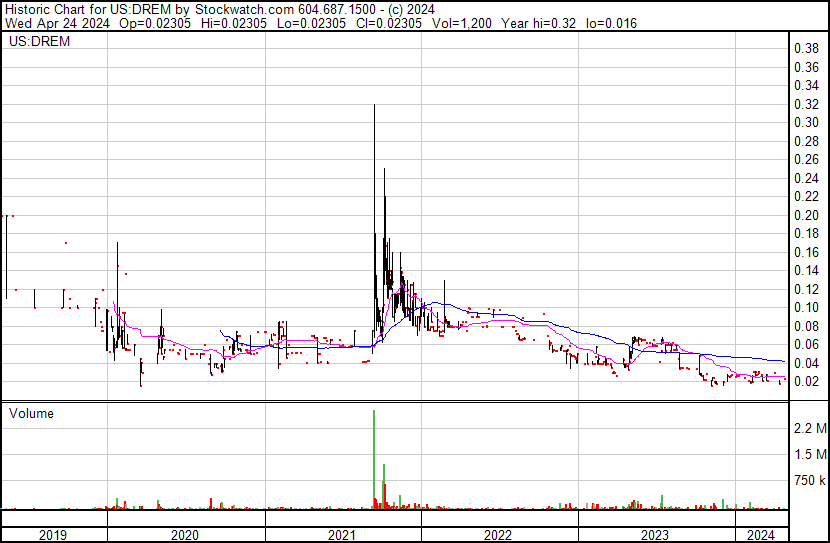Click the Volume panel label
The image size is (830, 543).
tap(31, 413)
